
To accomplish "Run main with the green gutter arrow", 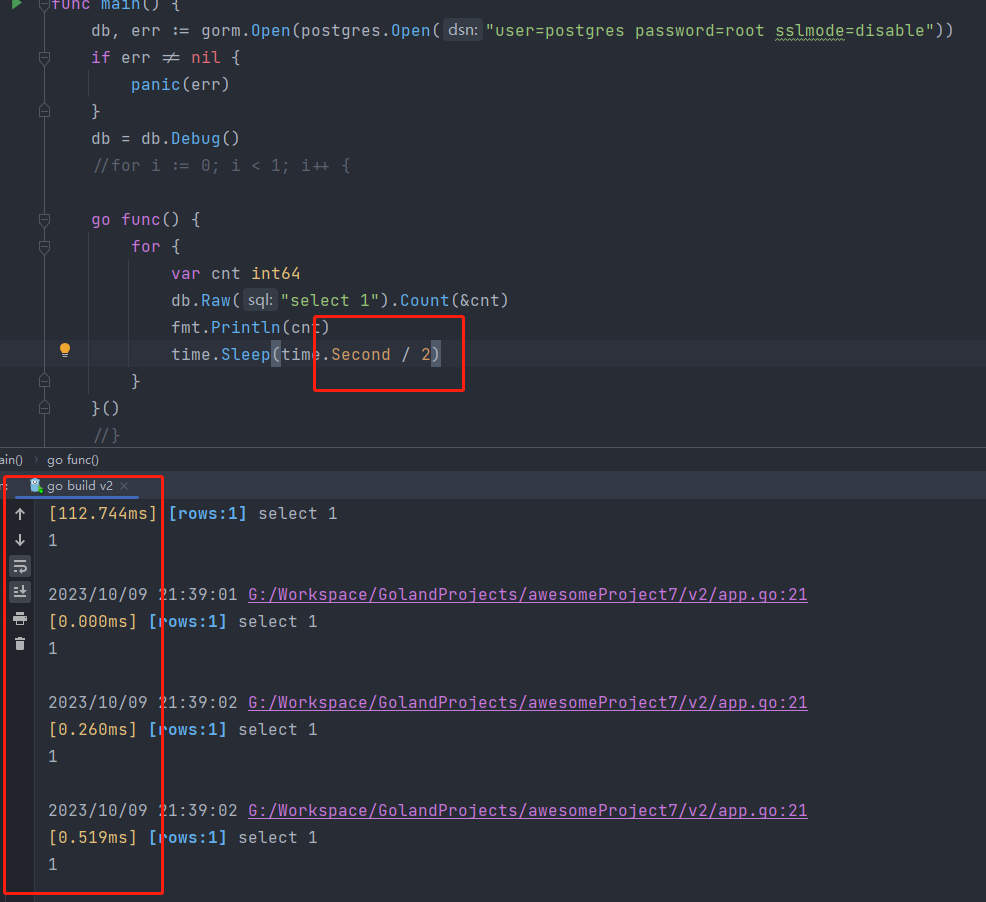I will 16,5.
